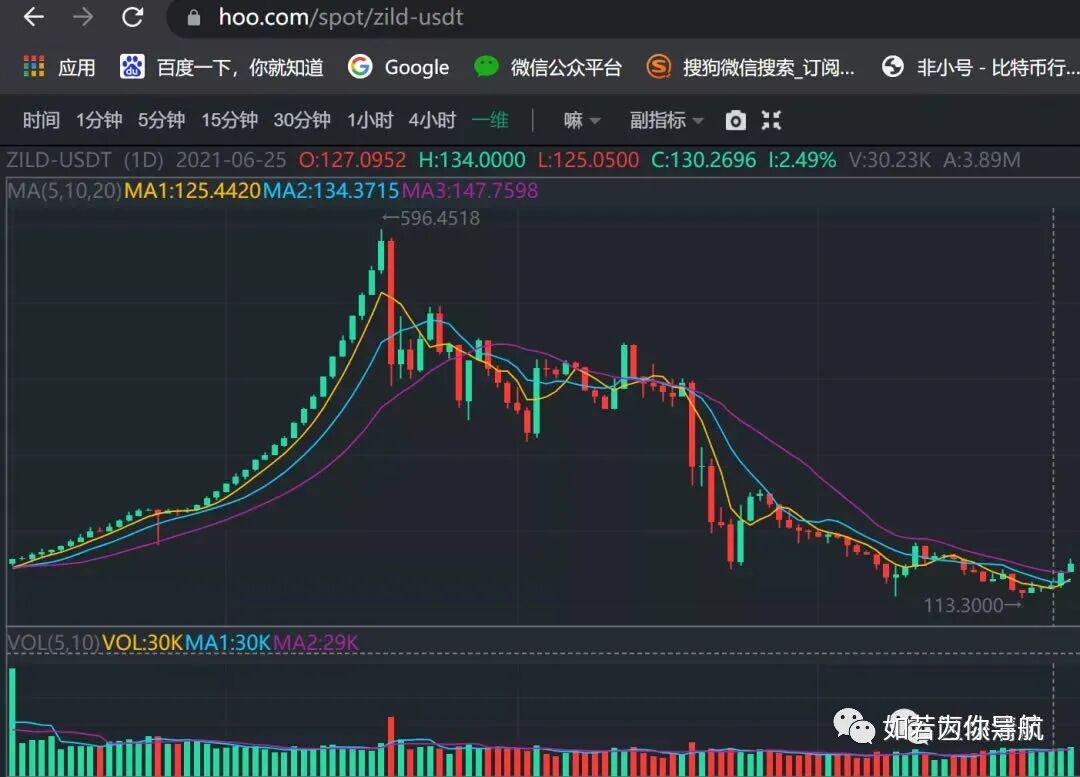This screenshot has width=1080, height=777.
Task: Switch chart to 5分钟 interval
Action: point(161,121)
